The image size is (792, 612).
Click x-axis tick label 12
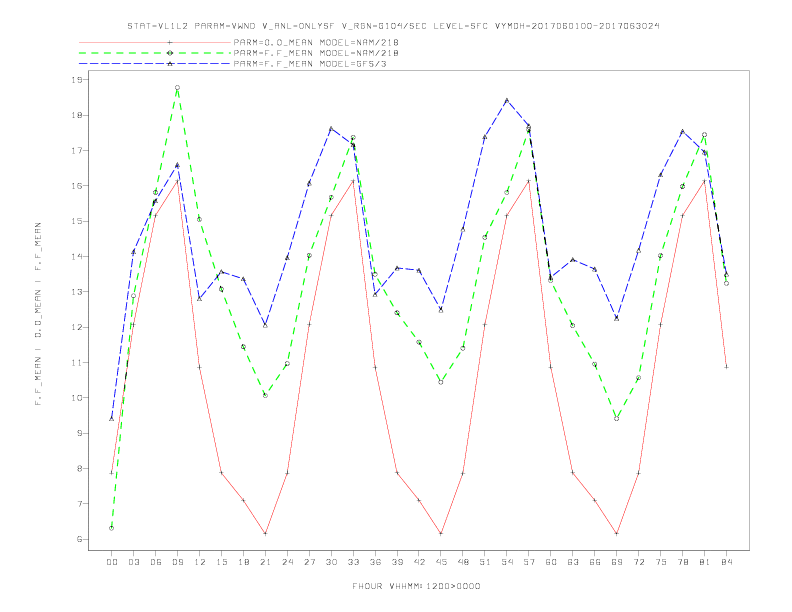(200, 562)
